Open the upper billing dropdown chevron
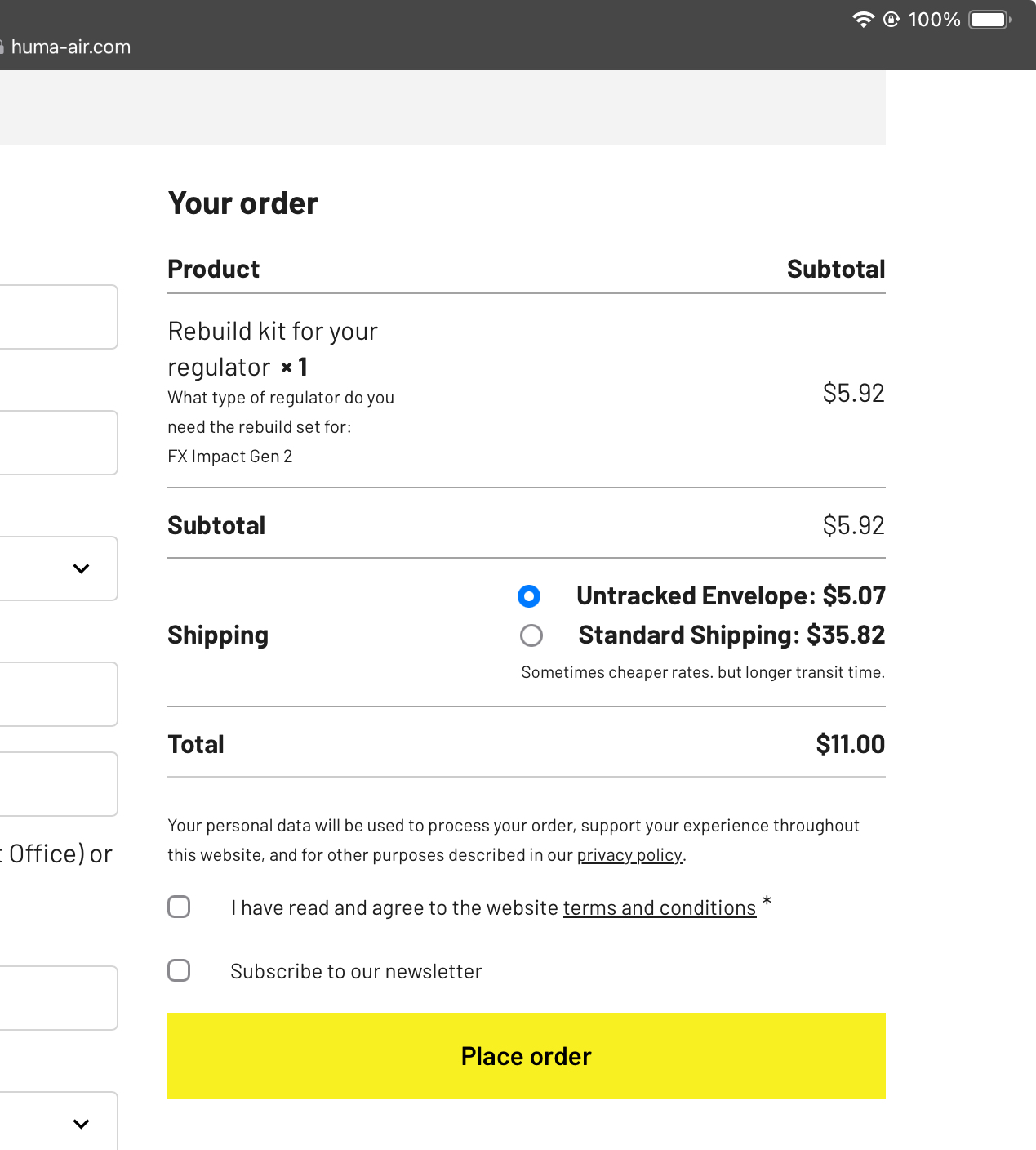The height and width of the screenshot is (1150, 1036). pyautogui.click(x=81, y=568)
